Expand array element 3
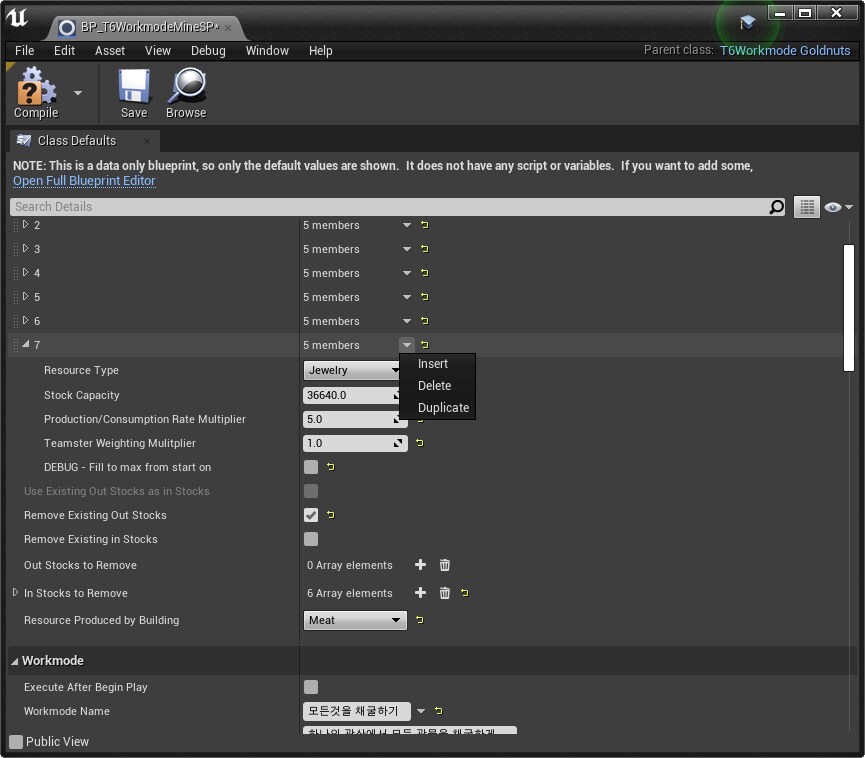 click(25, 248)
